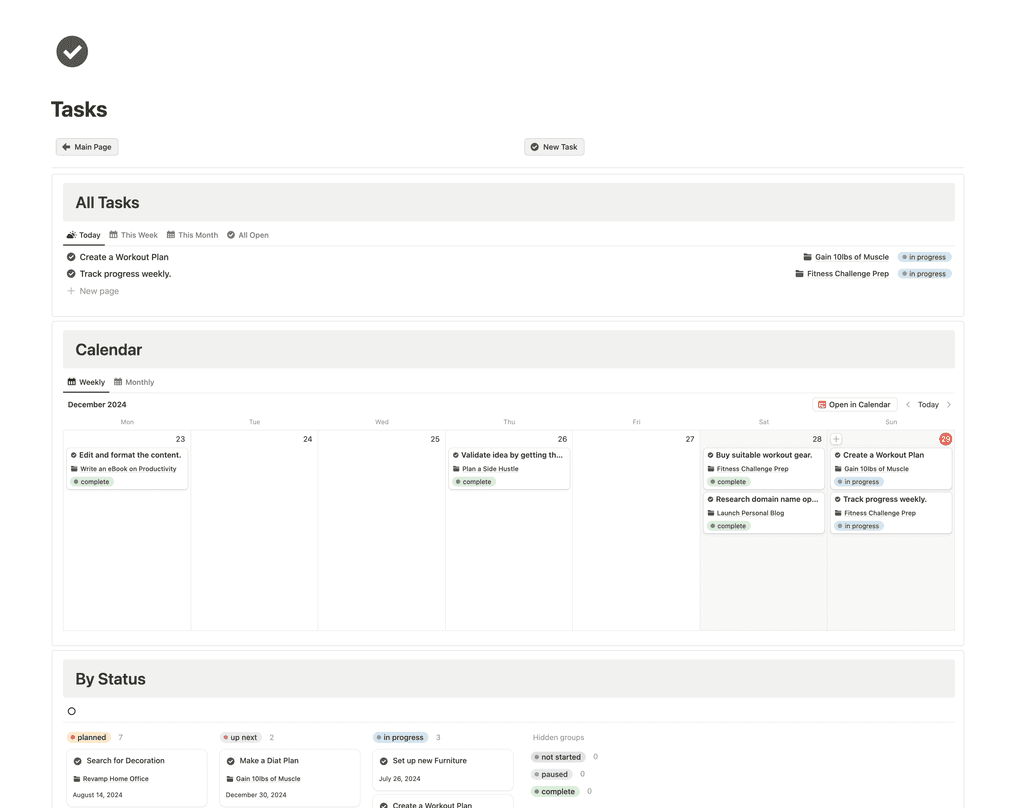Show the paused hidden group

click(x=551, y=774)
